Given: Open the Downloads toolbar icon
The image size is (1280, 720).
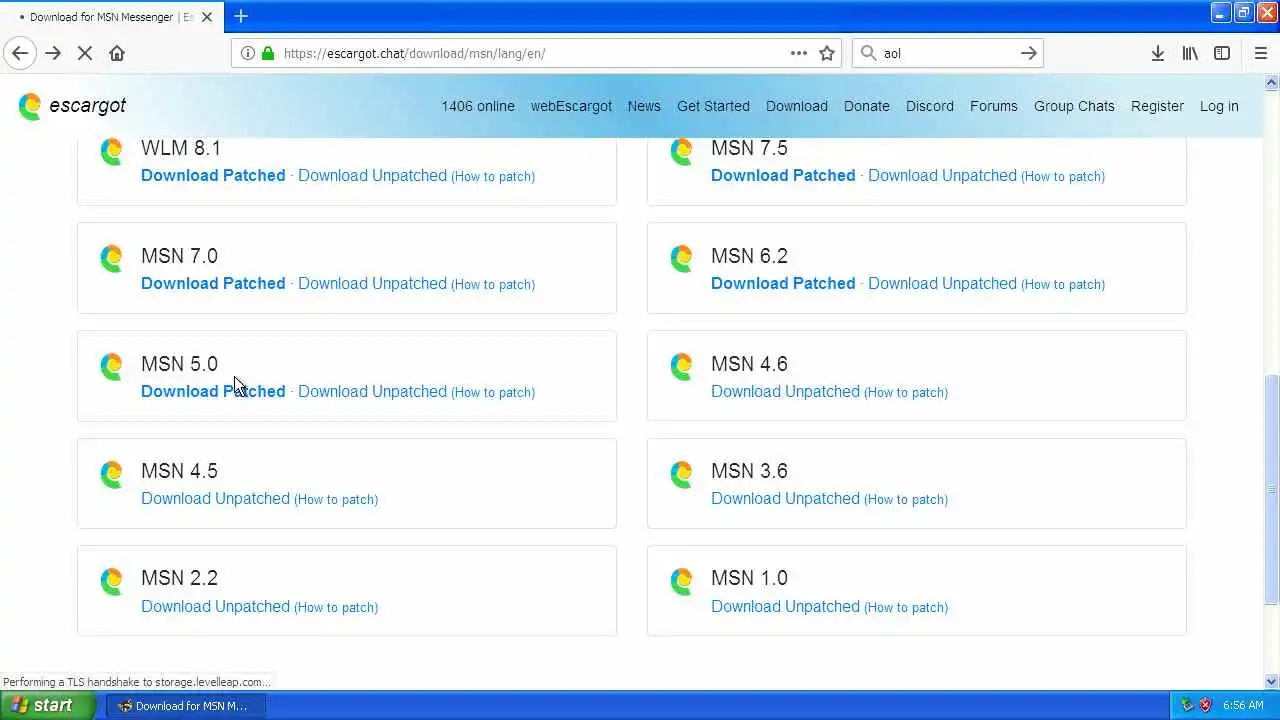Looking at the screenshot, I should 1157,53.
